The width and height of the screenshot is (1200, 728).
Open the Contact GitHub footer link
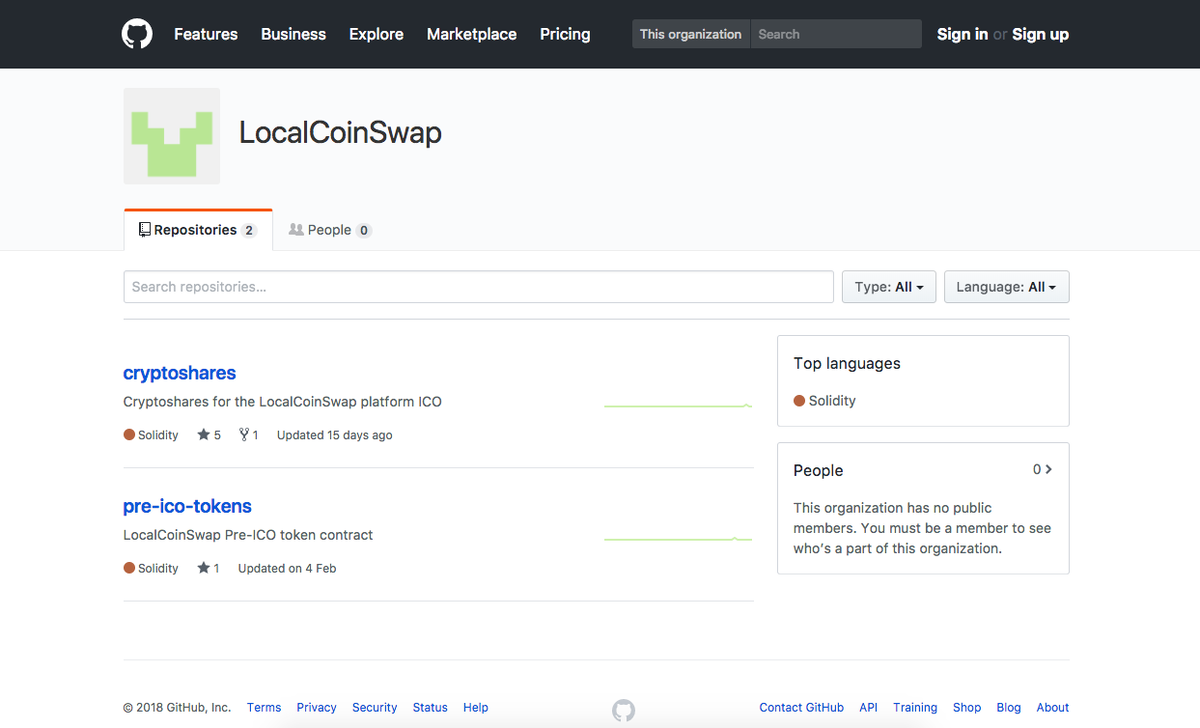coord(801,707)
